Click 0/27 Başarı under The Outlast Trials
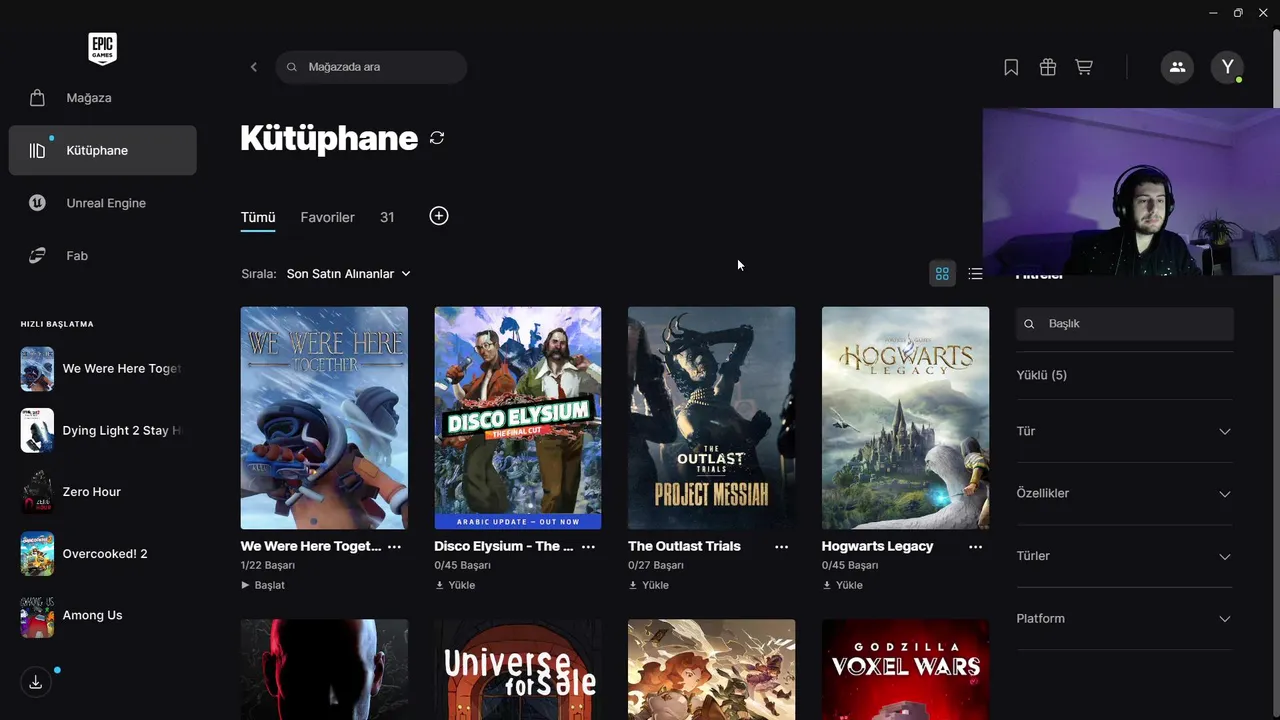This screenshot has height=720, width=1280. 656,565
